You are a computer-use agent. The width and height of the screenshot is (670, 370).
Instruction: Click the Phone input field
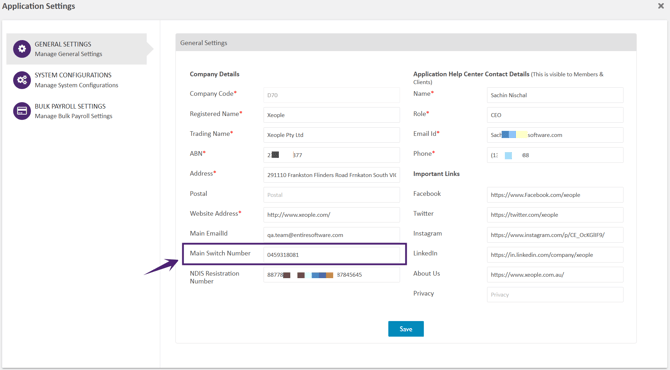[x=555, y=155]
